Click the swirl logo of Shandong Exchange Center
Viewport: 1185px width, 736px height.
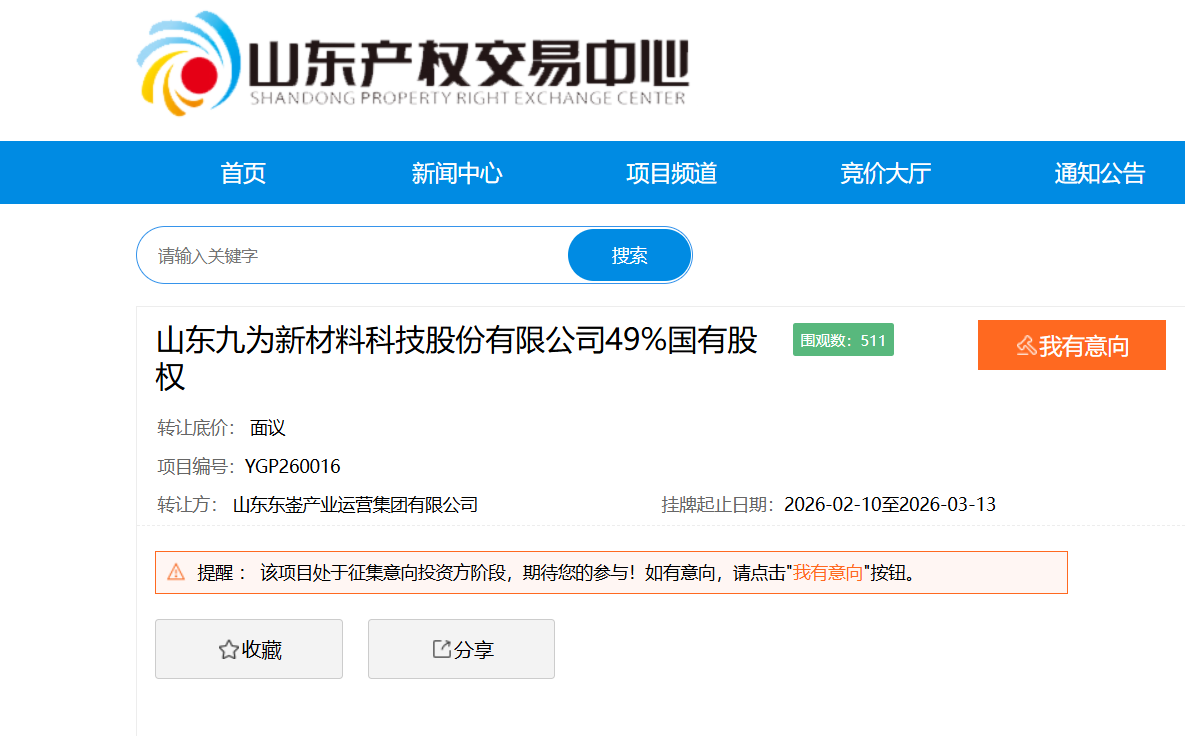coord(188,66)
